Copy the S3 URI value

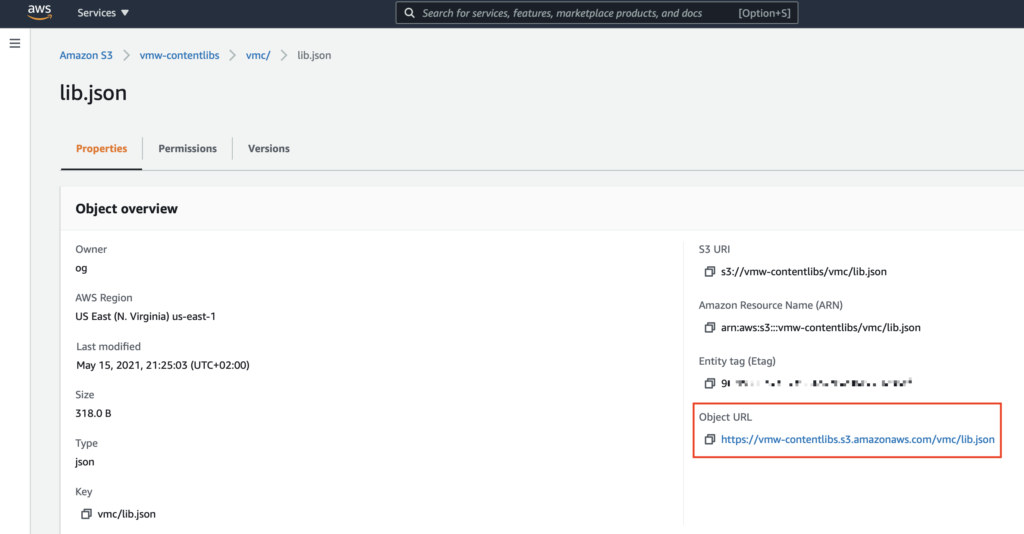709,272
